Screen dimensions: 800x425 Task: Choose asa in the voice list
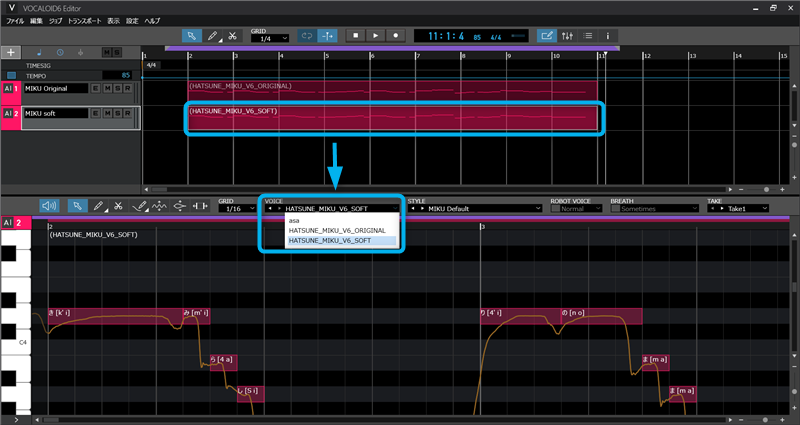click(x=341, y=221)
